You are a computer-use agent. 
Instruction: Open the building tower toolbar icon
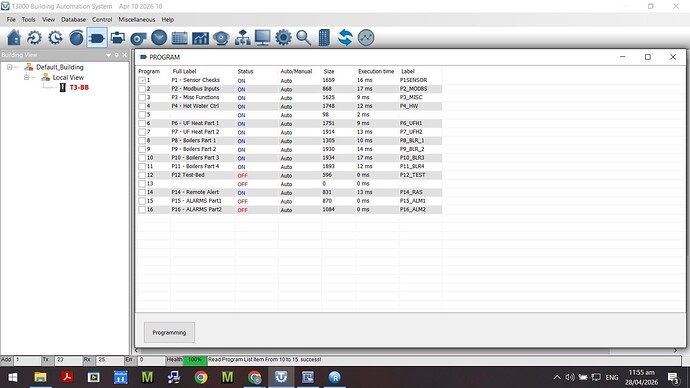[324, 38]
